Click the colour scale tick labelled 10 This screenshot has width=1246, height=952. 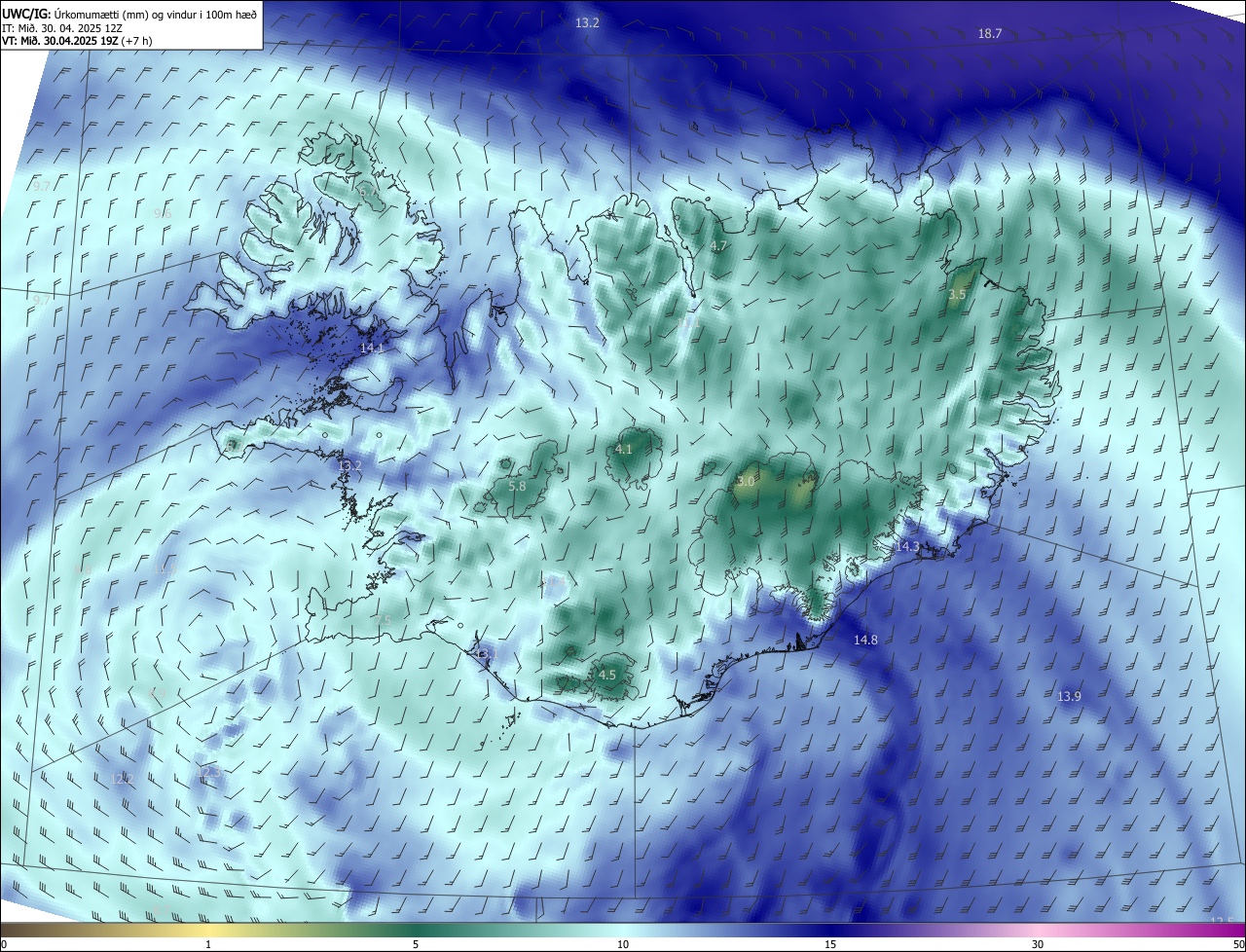tap(623, 944)
